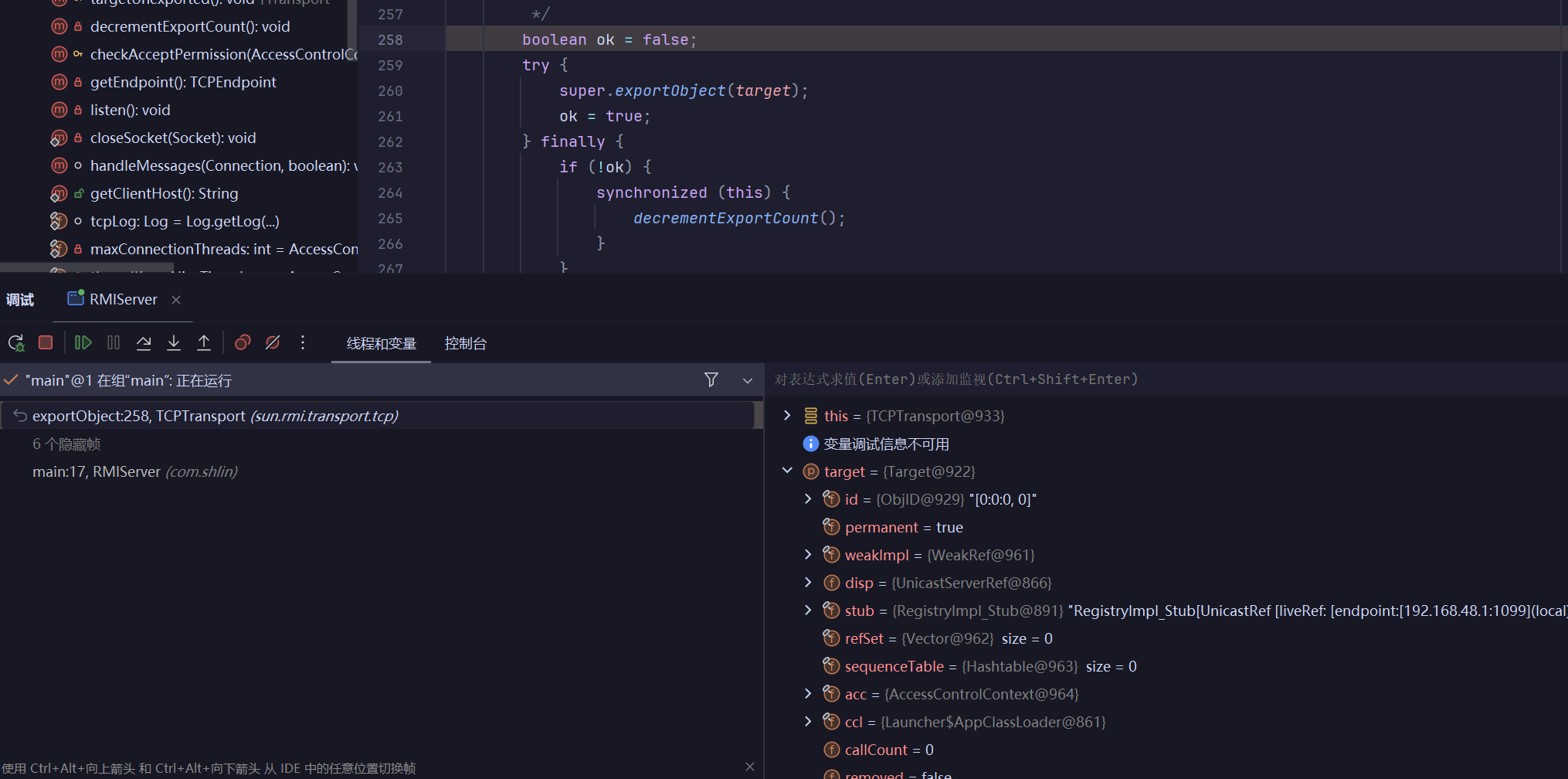Open more debugger actions menu
The height and width of the screenshot is (779, 1568).
coord(303,342)
